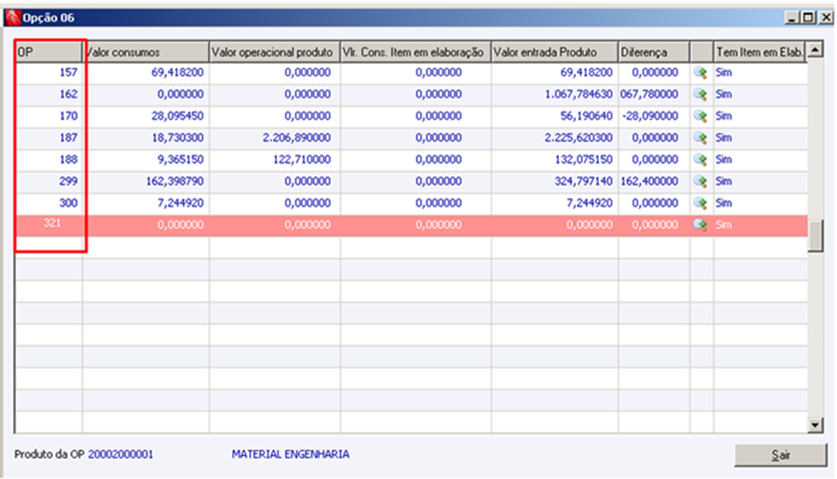Click the scrollbar down arrow
The image size is (837, 479).
click(x=815, y=426)
